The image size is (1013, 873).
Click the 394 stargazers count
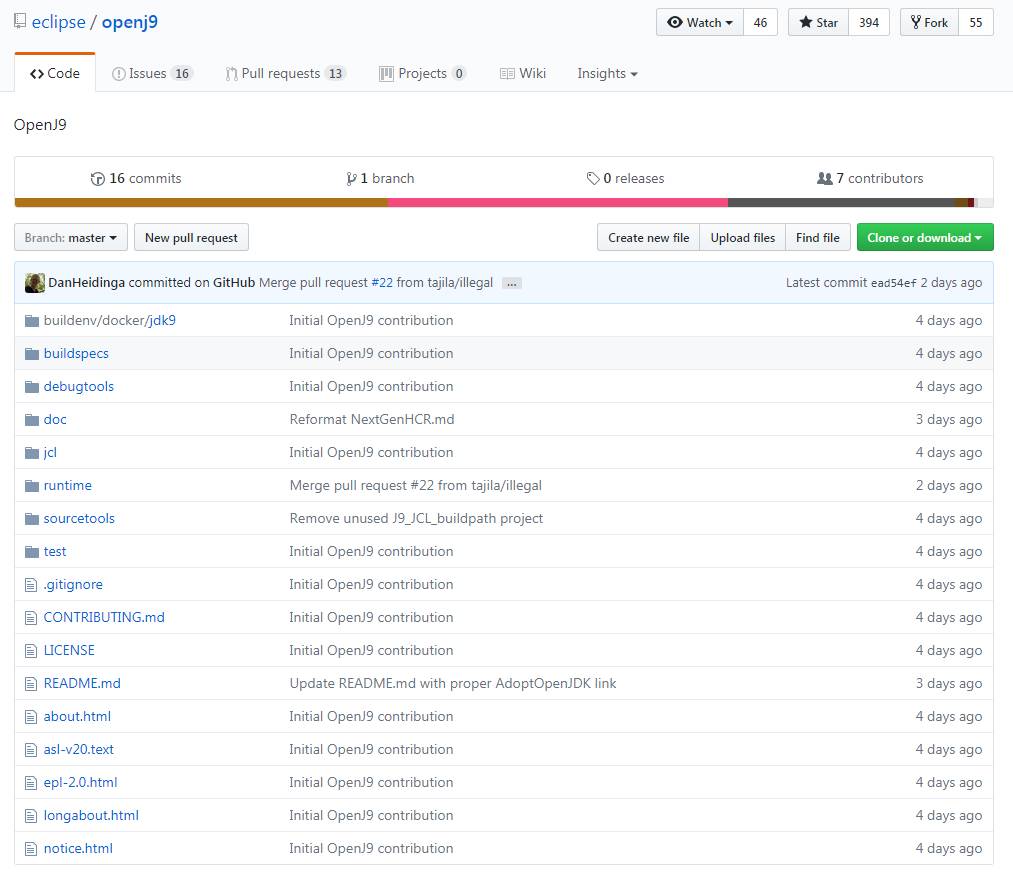(869, 22)
